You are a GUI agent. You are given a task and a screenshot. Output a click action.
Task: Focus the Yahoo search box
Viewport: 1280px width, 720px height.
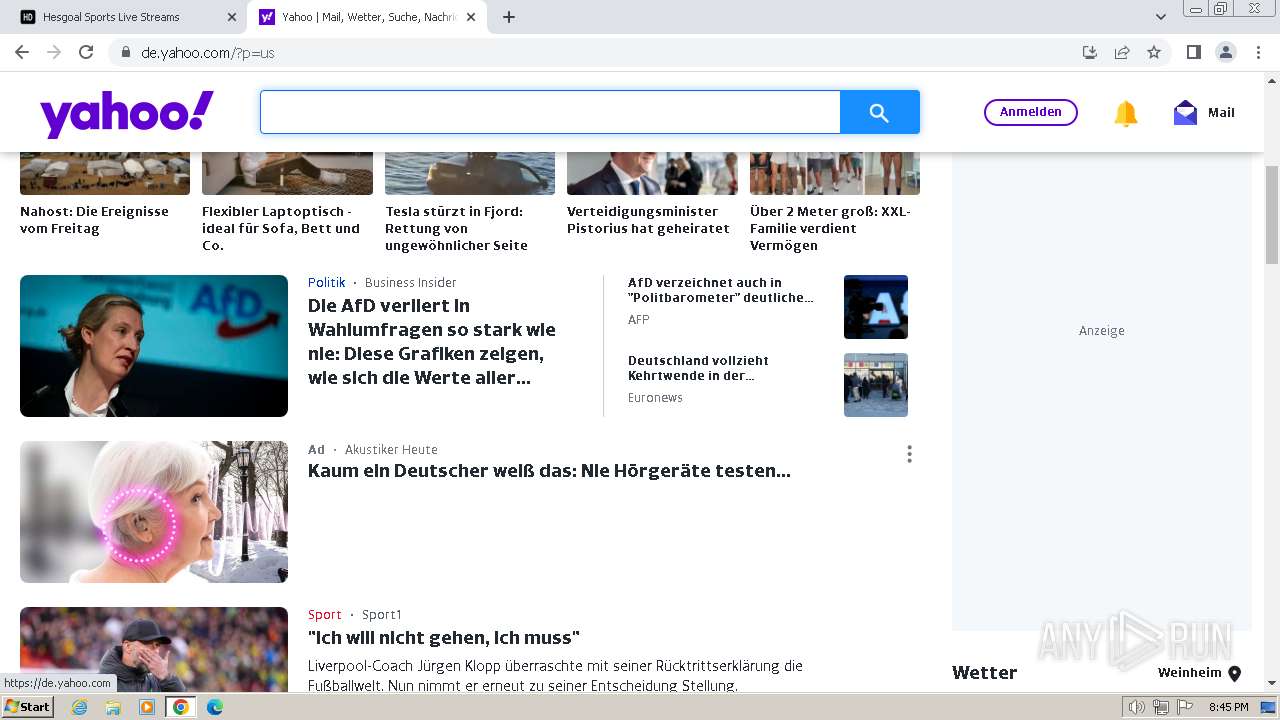point(550,112)
